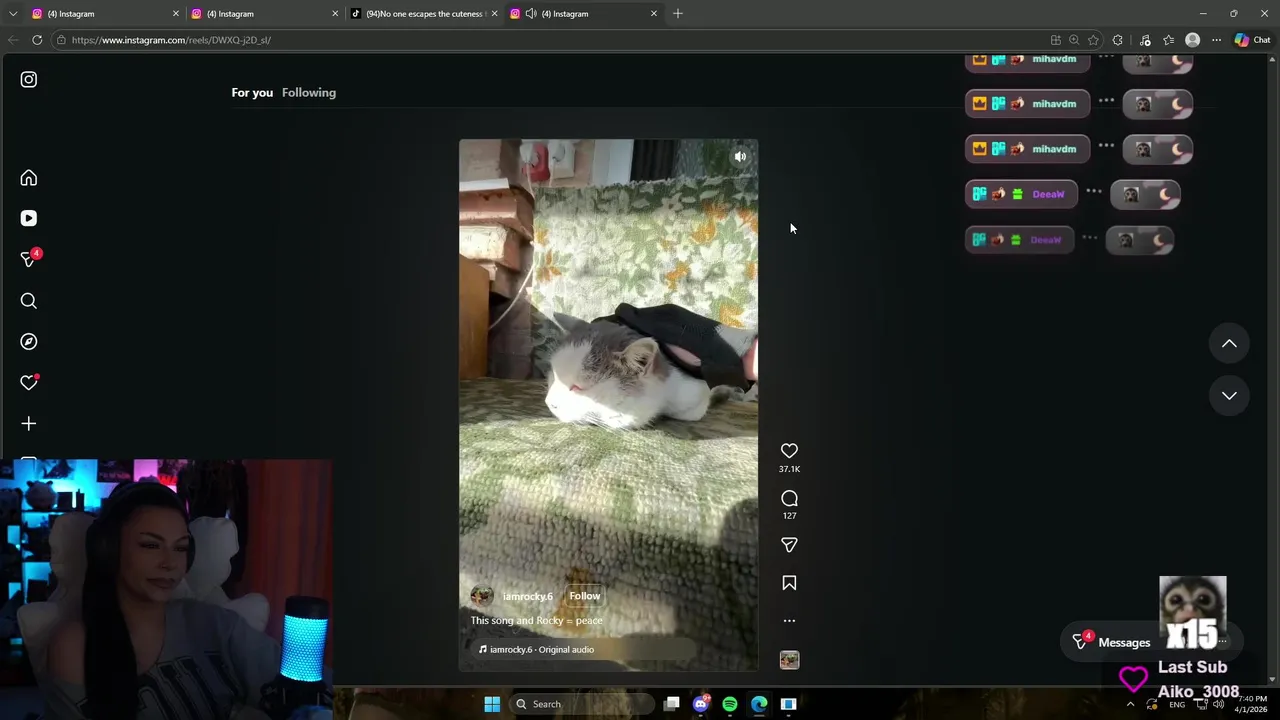Image resolution: width=1280 pixels, height=720 pixels.
Task: Open tab search dropdown arrow
Action: pos(13,14)
